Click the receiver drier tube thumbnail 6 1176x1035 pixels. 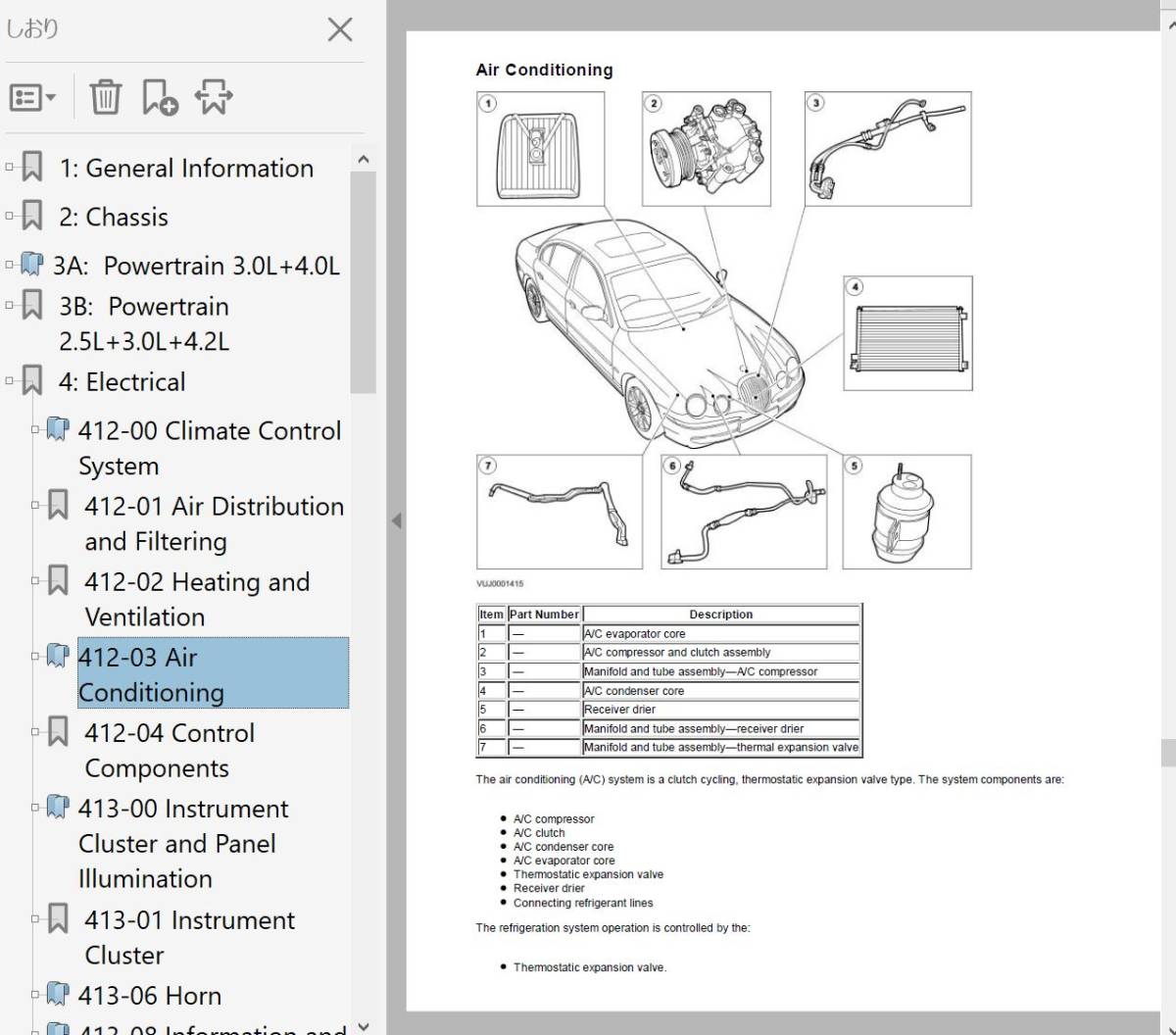[x=745, y=512]
